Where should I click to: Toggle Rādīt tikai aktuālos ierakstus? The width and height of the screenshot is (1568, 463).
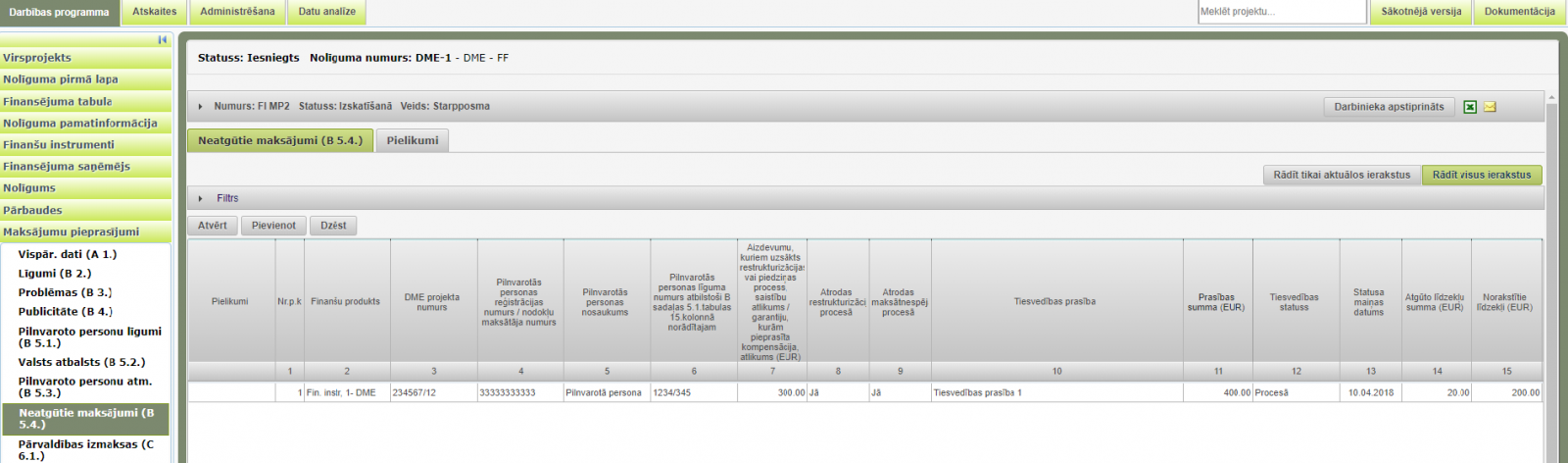coord(1341,175)
